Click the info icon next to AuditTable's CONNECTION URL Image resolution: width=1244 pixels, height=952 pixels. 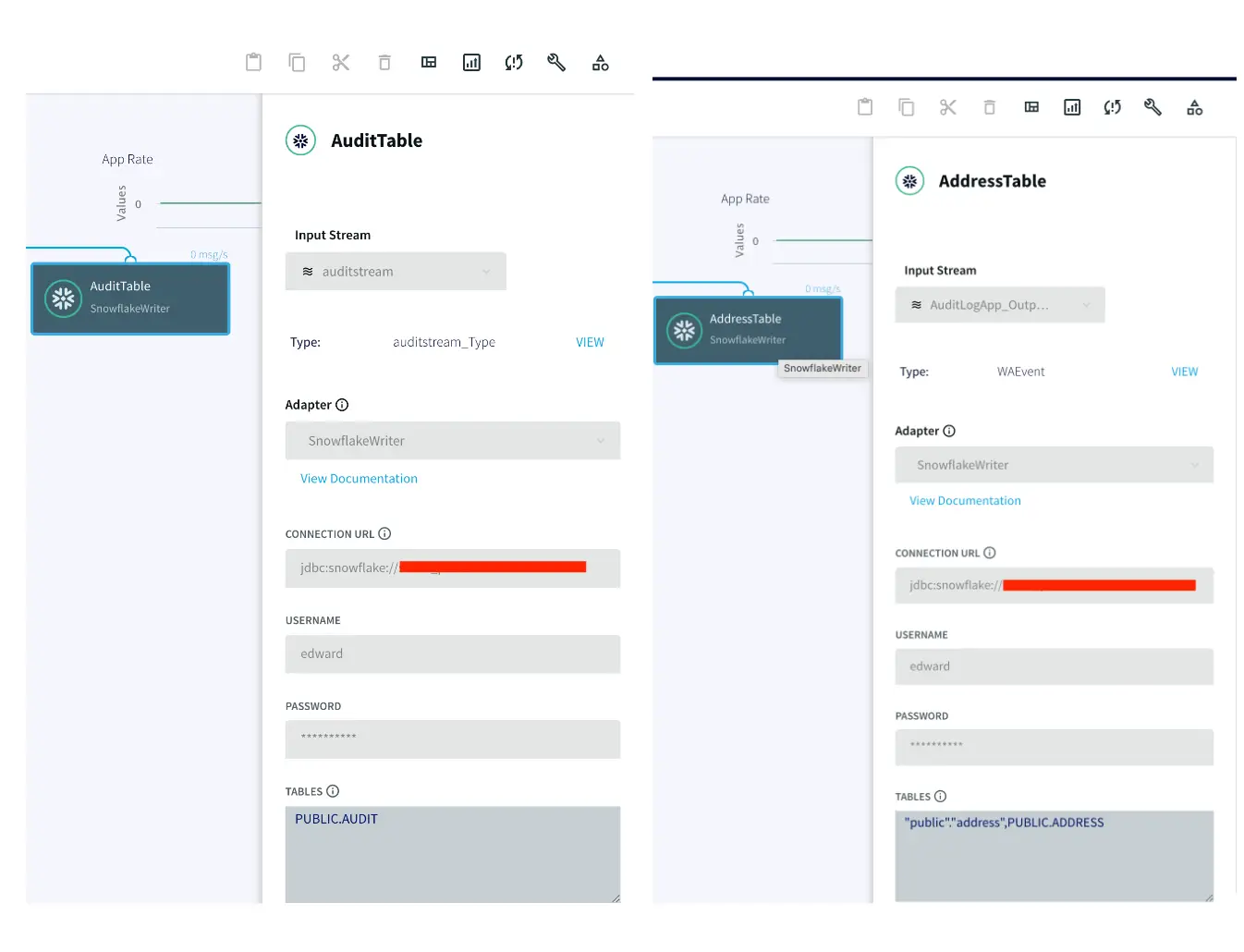tap(384, 533)
